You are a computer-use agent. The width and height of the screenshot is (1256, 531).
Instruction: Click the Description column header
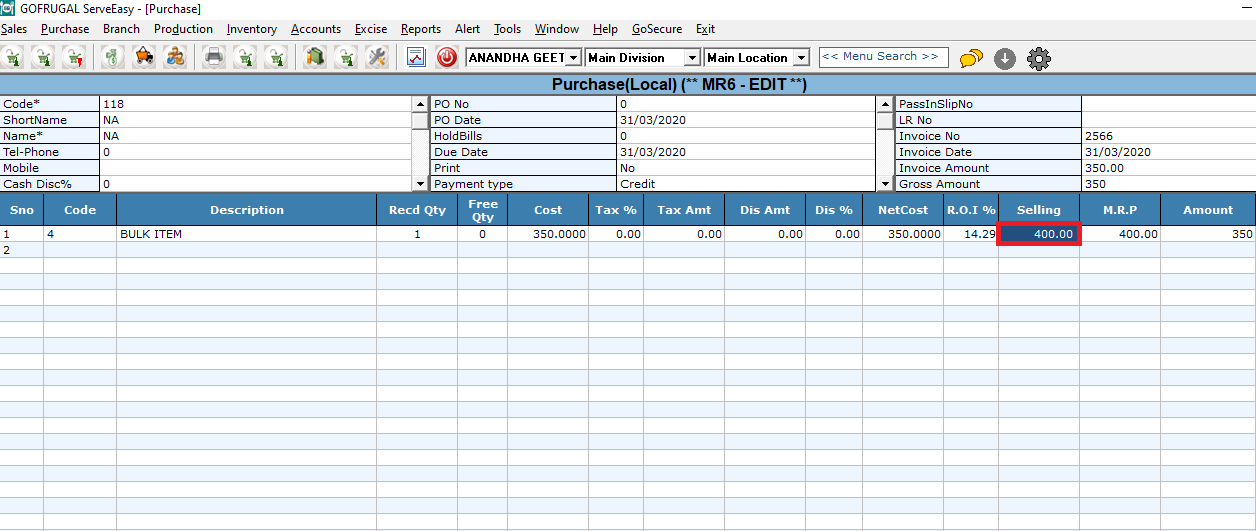[x=247, y=210]
